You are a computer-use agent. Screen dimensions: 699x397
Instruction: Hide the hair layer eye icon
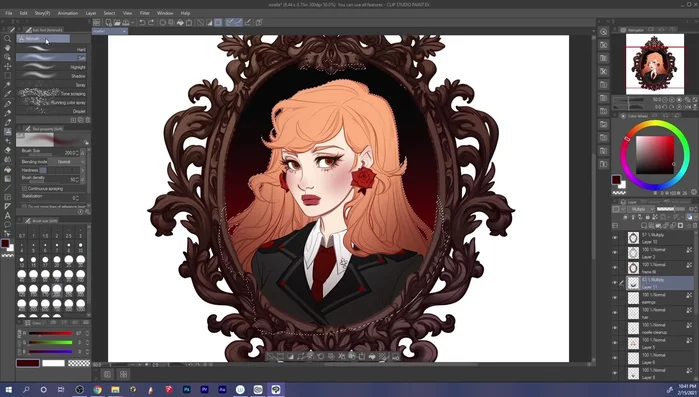pos(615,313)
